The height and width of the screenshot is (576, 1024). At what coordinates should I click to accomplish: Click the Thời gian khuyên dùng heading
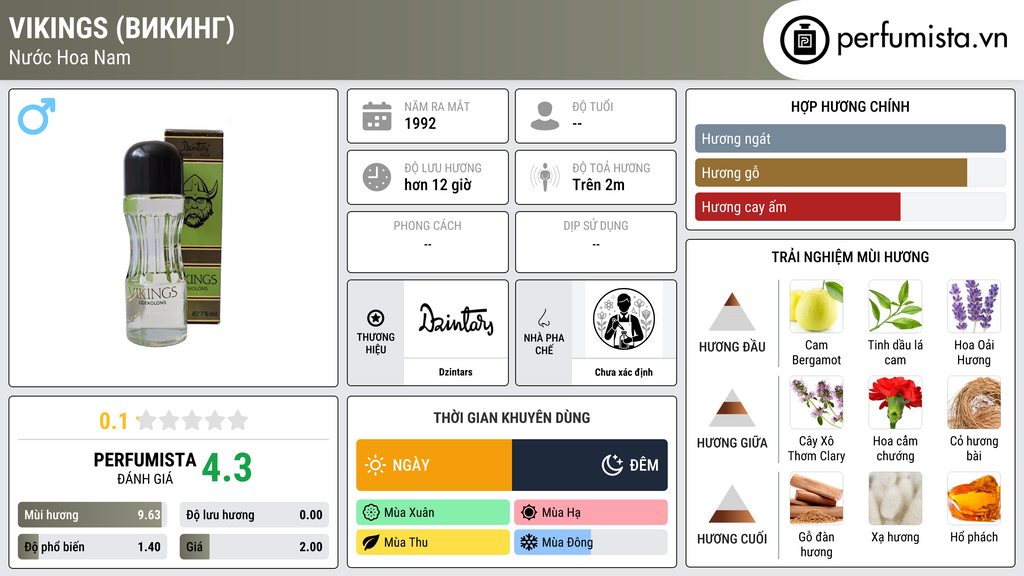click(x=512, y=417)
